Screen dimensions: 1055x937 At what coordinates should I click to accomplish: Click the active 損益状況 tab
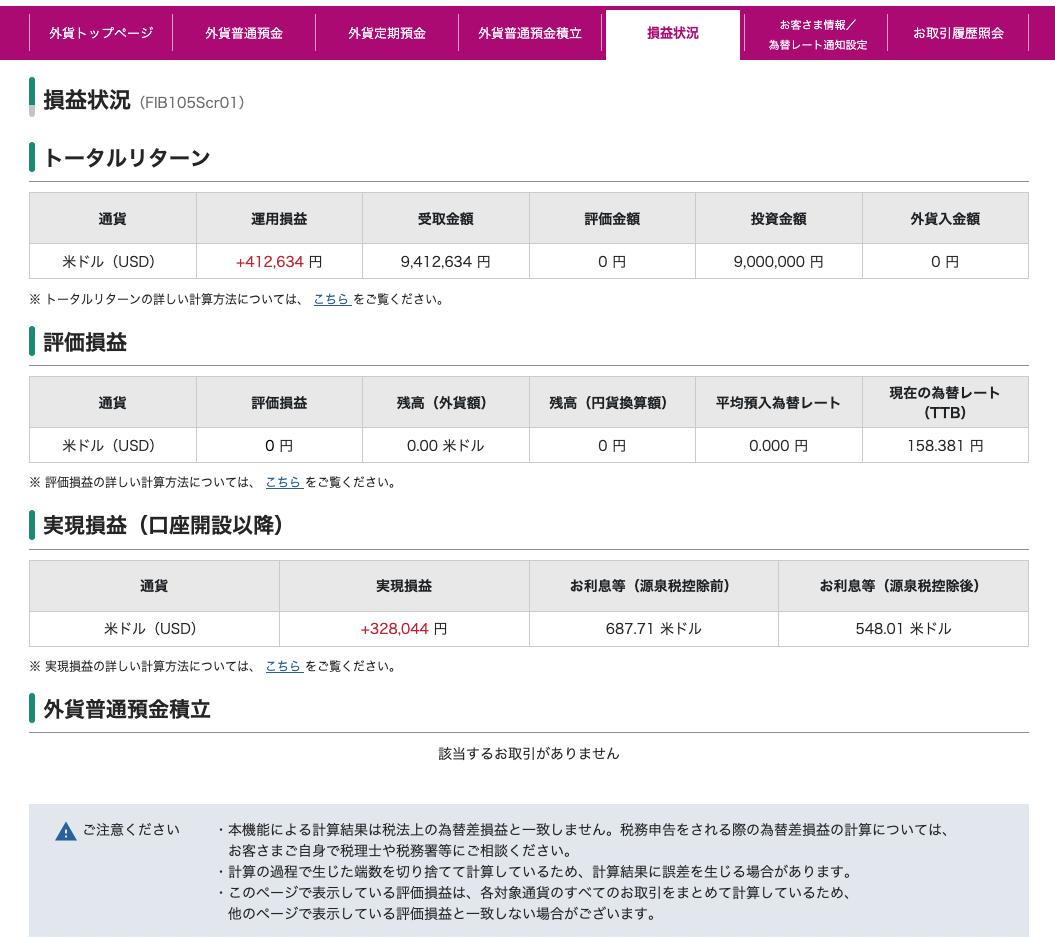(x=673, y=33)
